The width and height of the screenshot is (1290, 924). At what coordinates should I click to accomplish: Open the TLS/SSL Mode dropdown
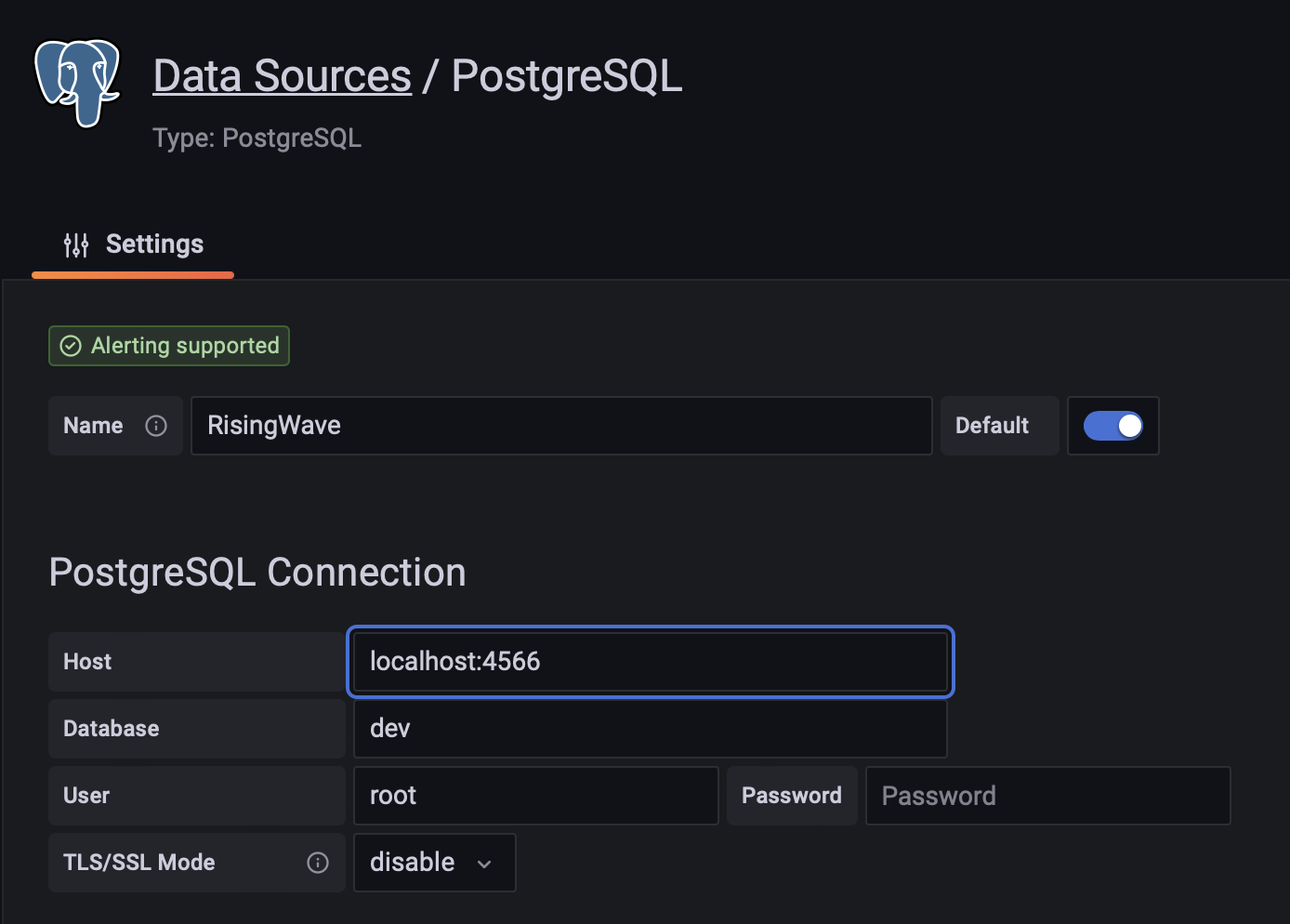pos(433,863)
